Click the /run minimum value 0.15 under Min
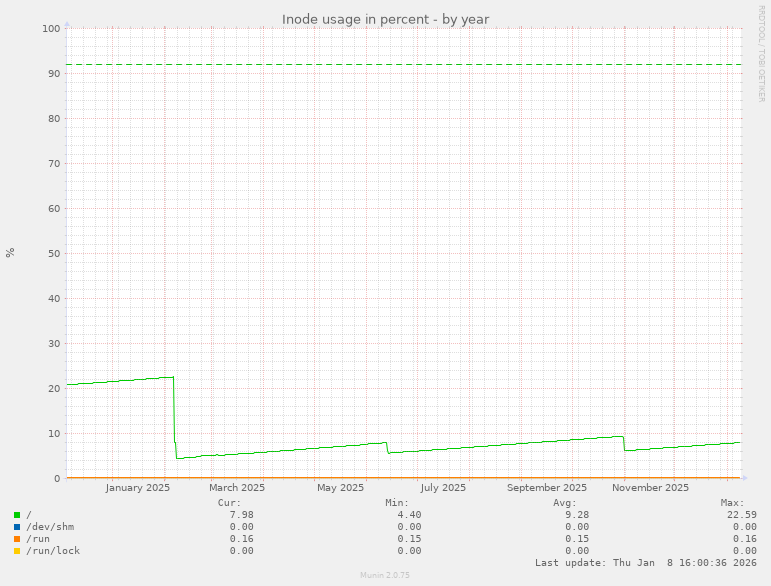Screen dimensions: 771x586 point(409,539)
